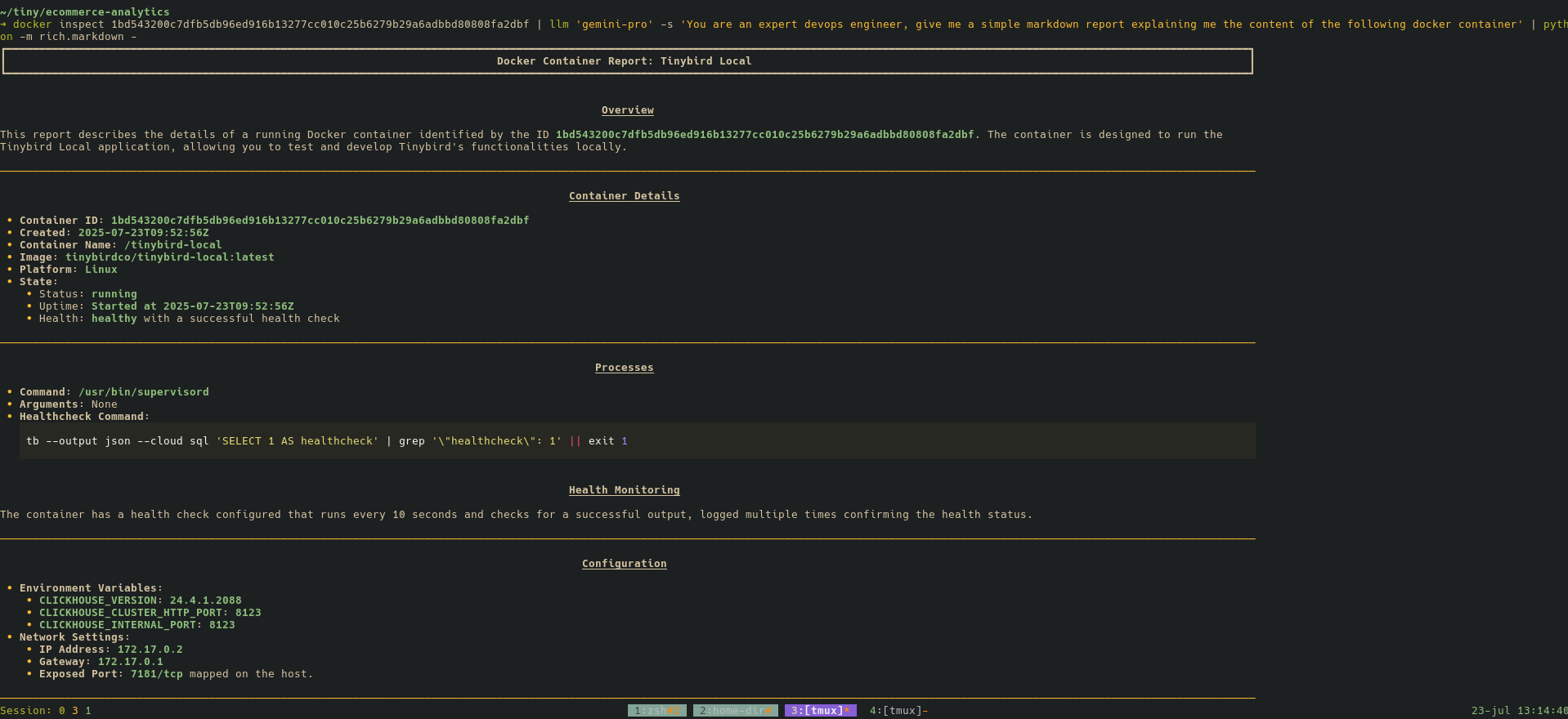Click the healthcheck command code block
1568x719 pixels.
pos(637,441)
